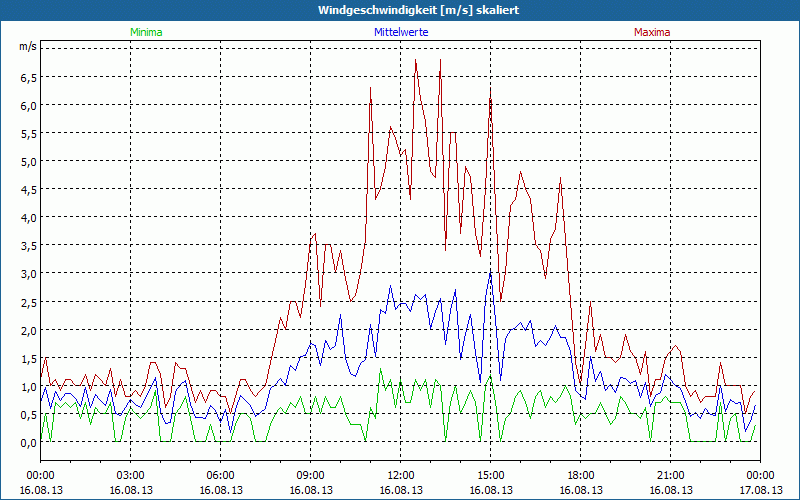Click the 17.08.13 date label
The width and height of the screenshot is (800, 500).
pyautogui.click(x=760, y=490)
